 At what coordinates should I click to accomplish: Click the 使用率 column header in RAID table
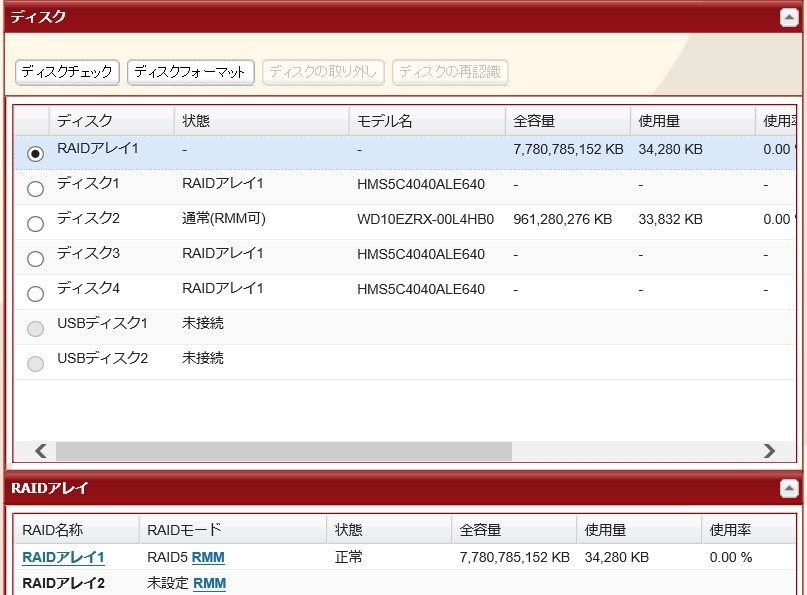[x=749, y=530]
